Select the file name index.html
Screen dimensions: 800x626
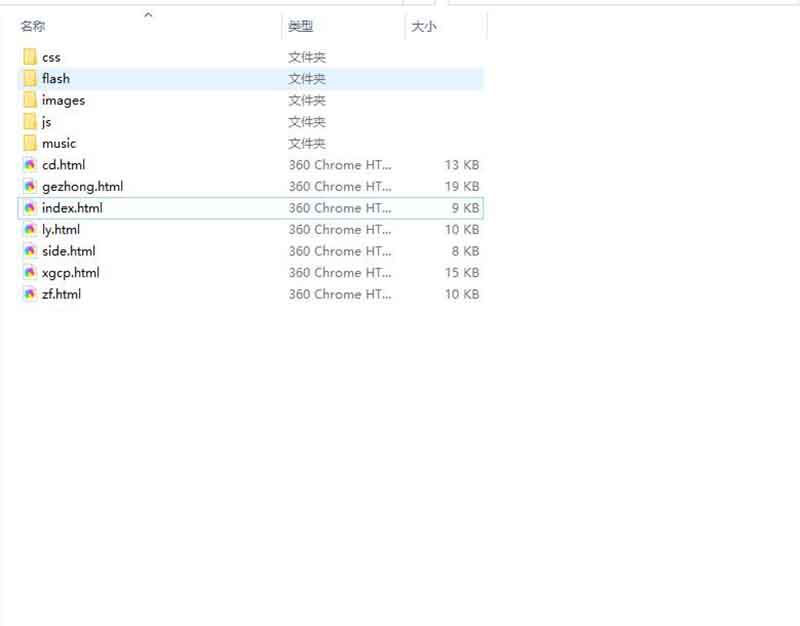click(x=72, y=208)
